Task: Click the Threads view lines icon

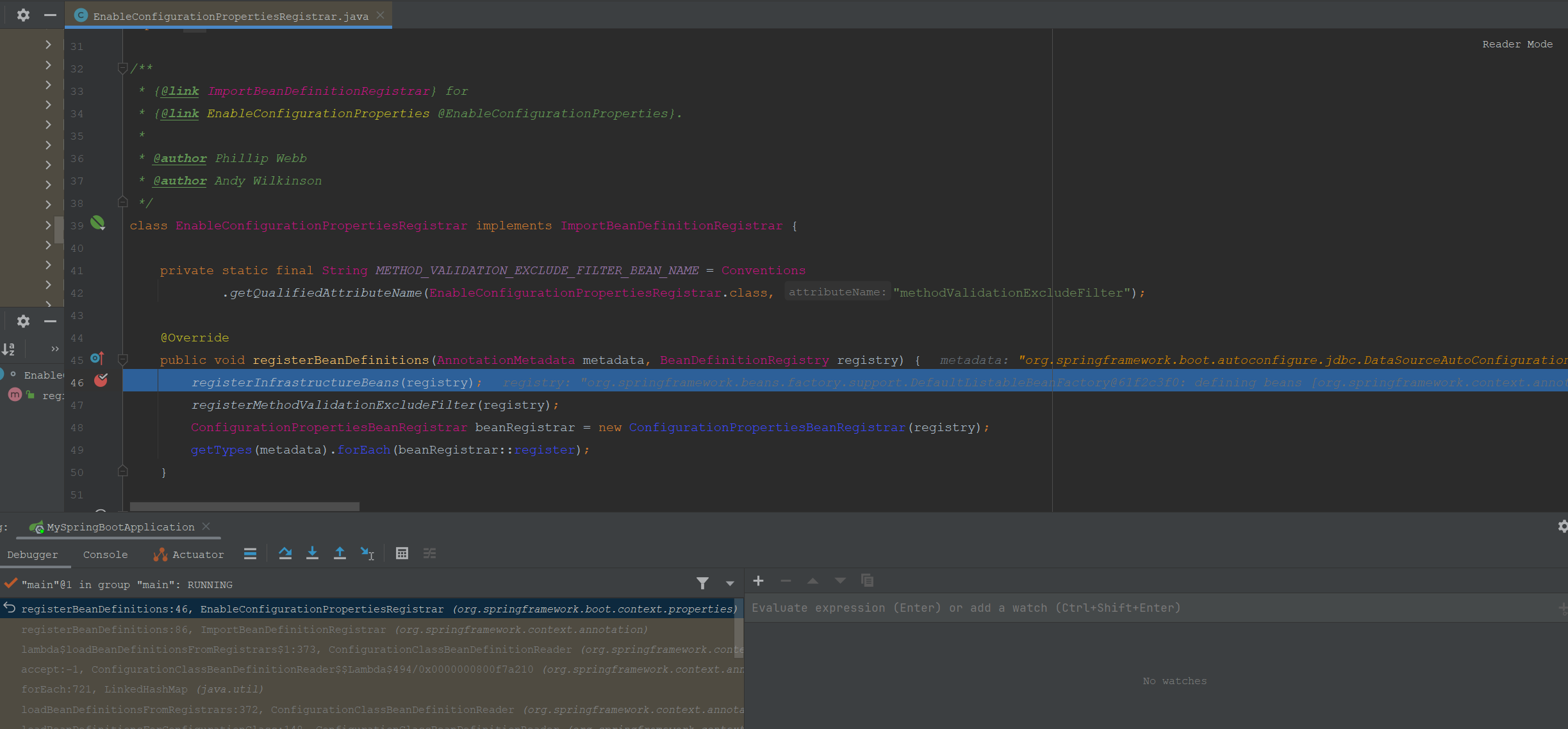Action: 250,553
